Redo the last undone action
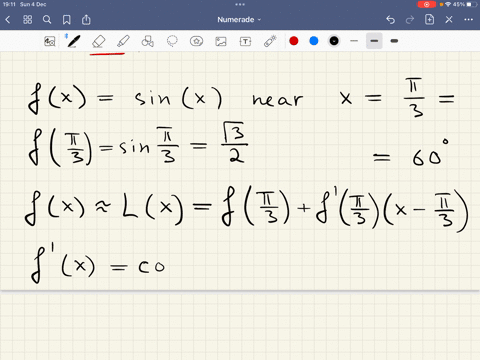 click(x=410, y=20)
